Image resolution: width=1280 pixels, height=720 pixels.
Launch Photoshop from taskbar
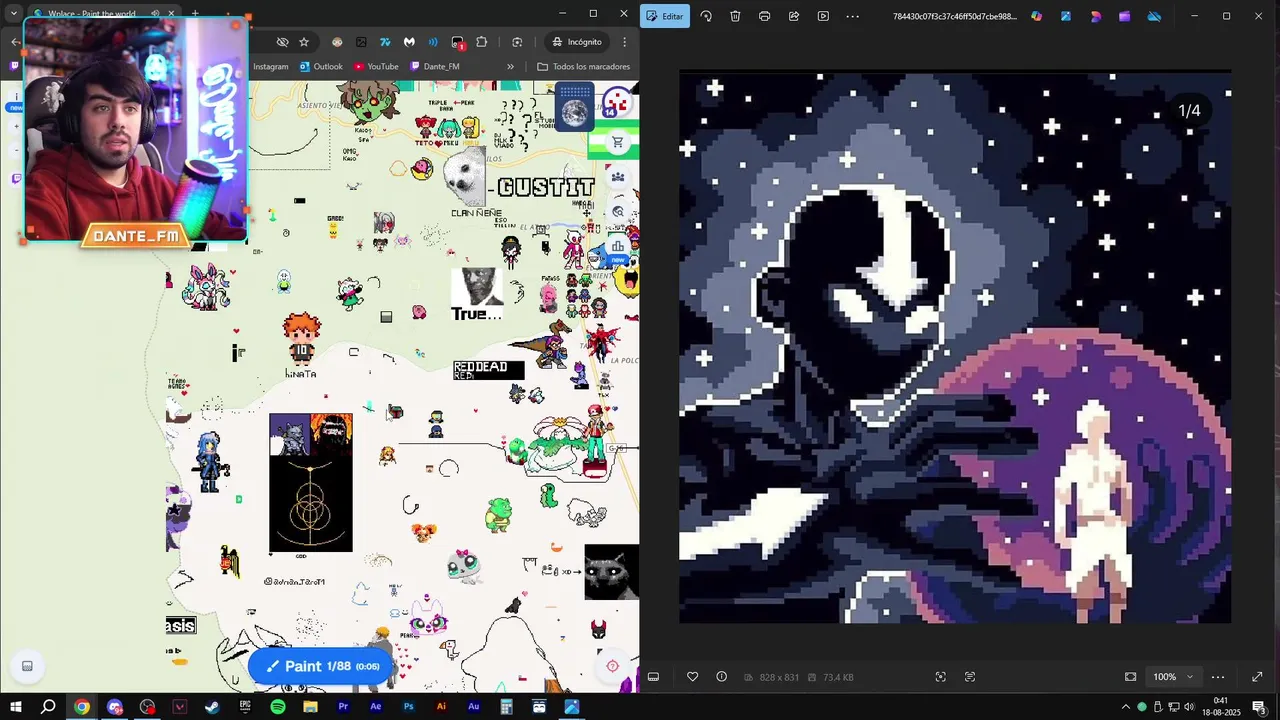(408, 707)
